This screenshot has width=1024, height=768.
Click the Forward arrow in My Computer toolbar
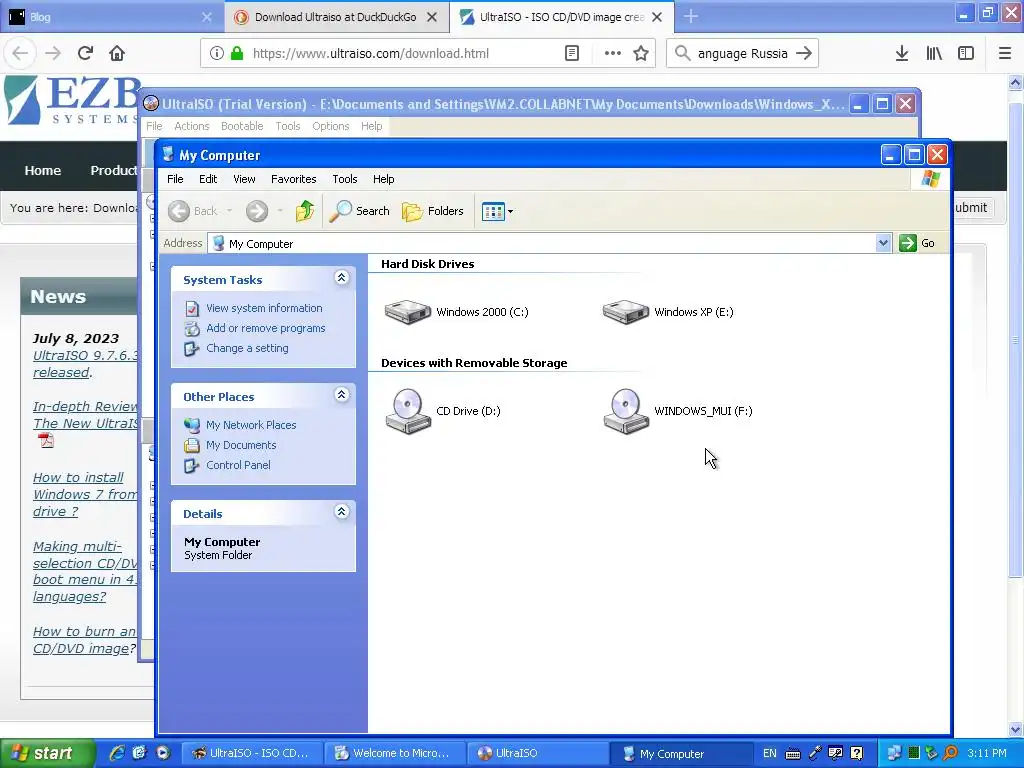click(257, 211)
